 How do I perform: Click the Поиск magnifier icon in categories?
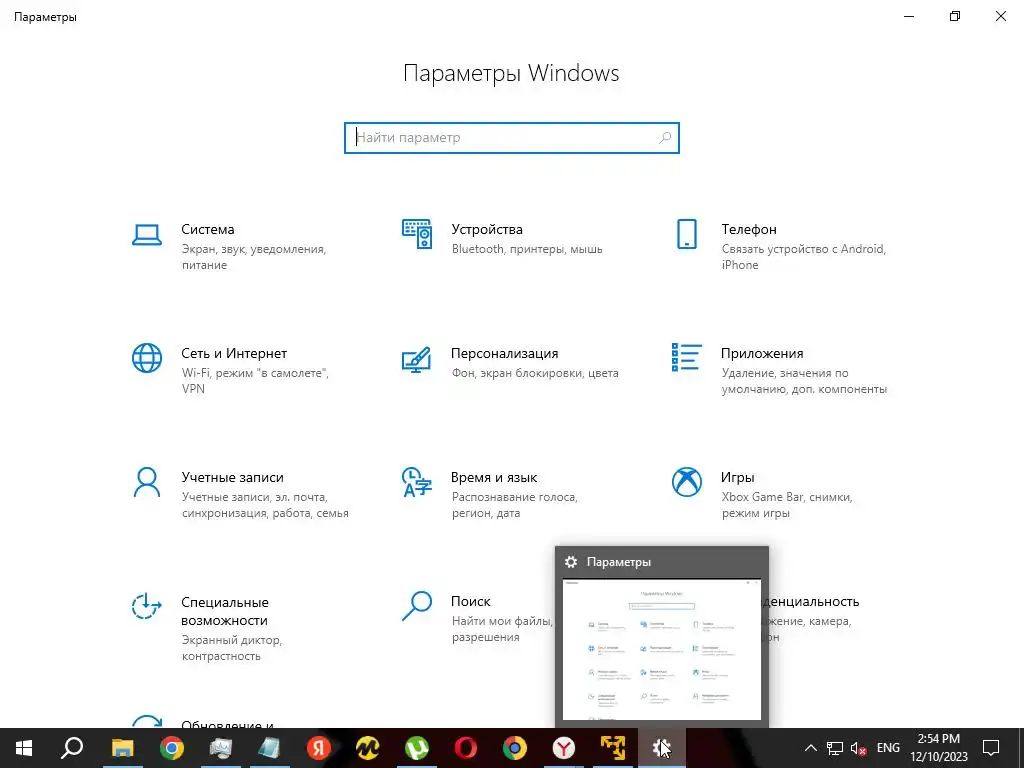tap(417, 605)
